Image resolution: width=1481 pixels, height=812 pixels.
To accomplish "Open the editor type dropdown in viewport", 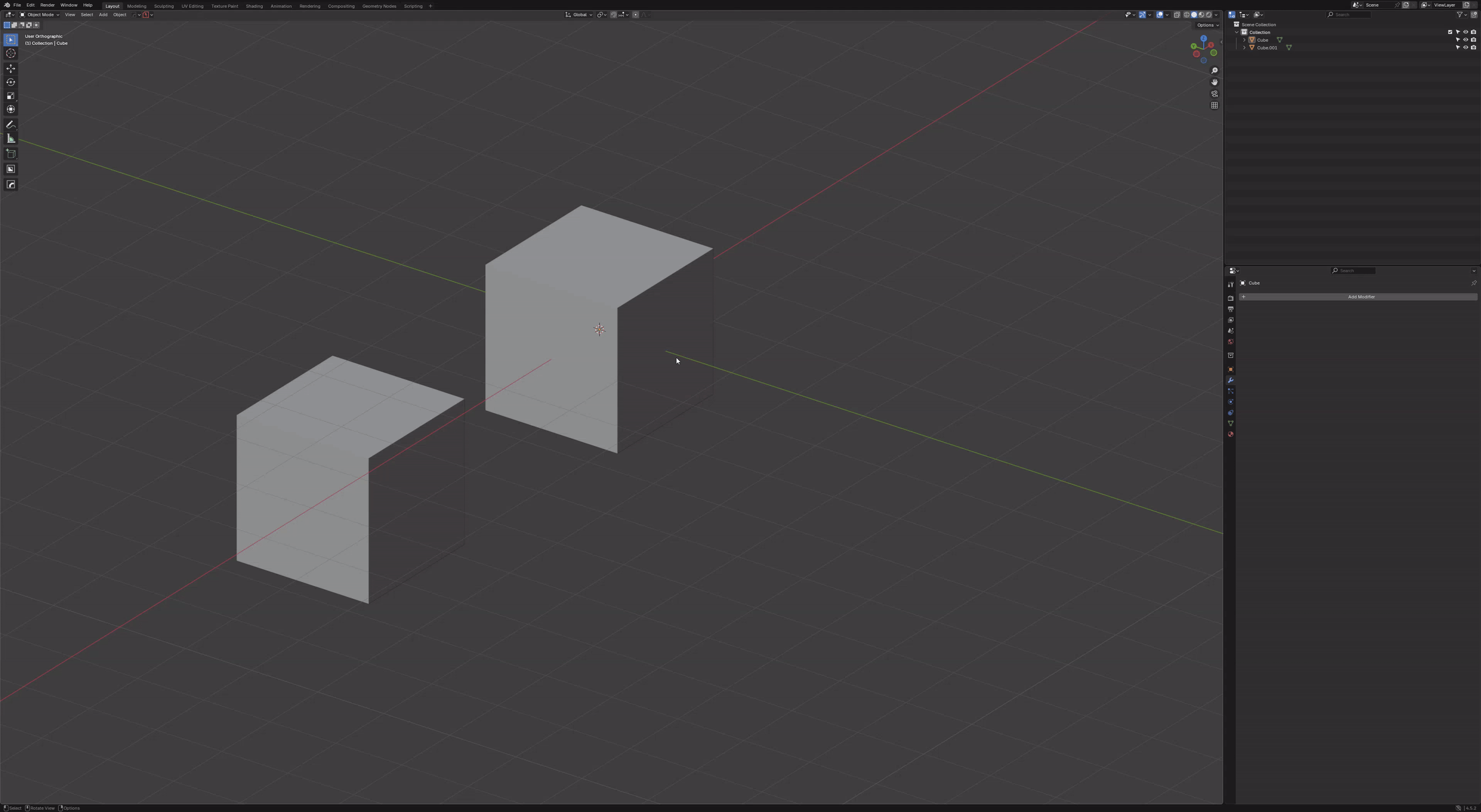I will [x=10, y=15].
